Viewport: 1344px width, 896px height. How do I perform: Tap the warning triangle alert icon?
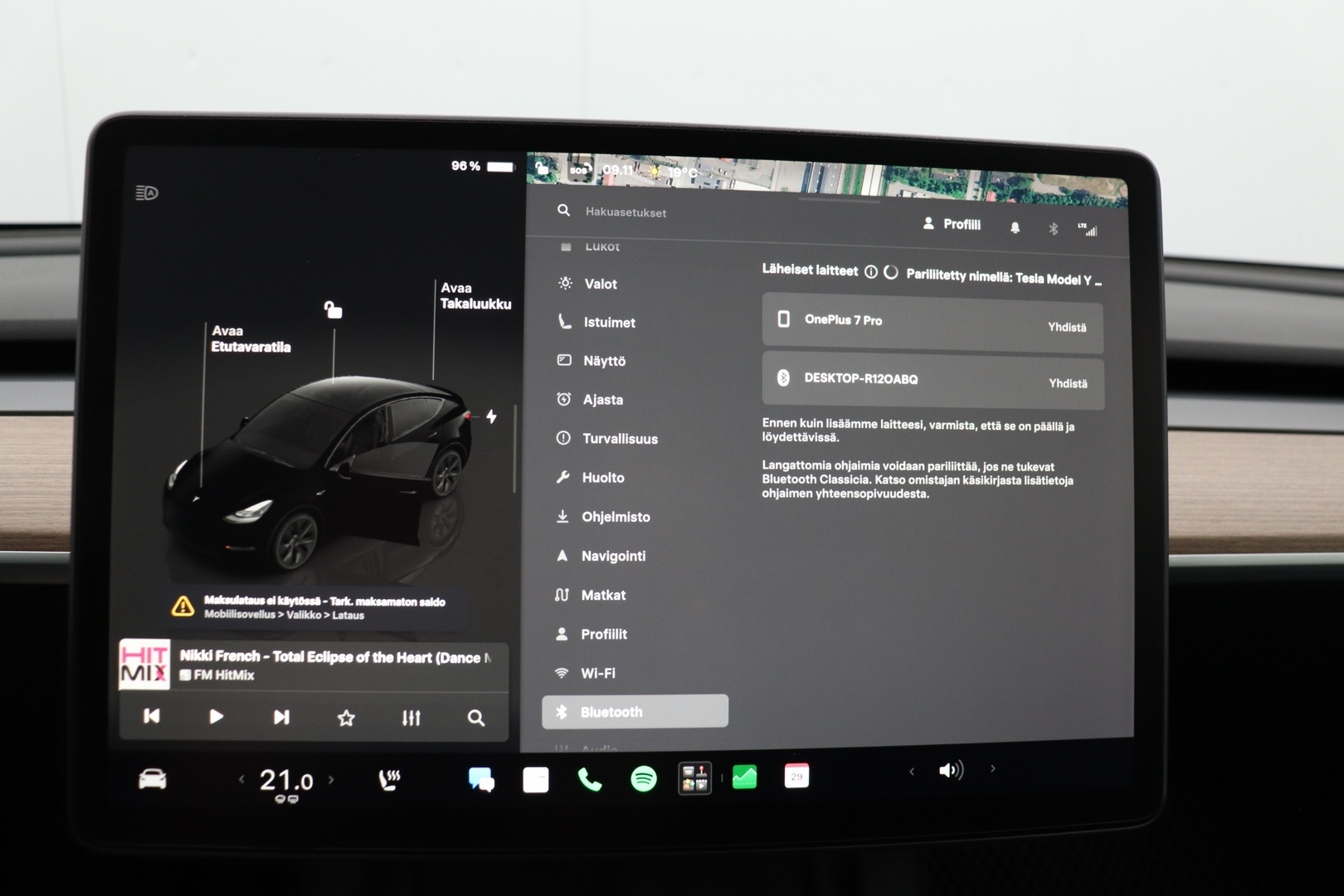pyautogui.click(x=183, y=606)
